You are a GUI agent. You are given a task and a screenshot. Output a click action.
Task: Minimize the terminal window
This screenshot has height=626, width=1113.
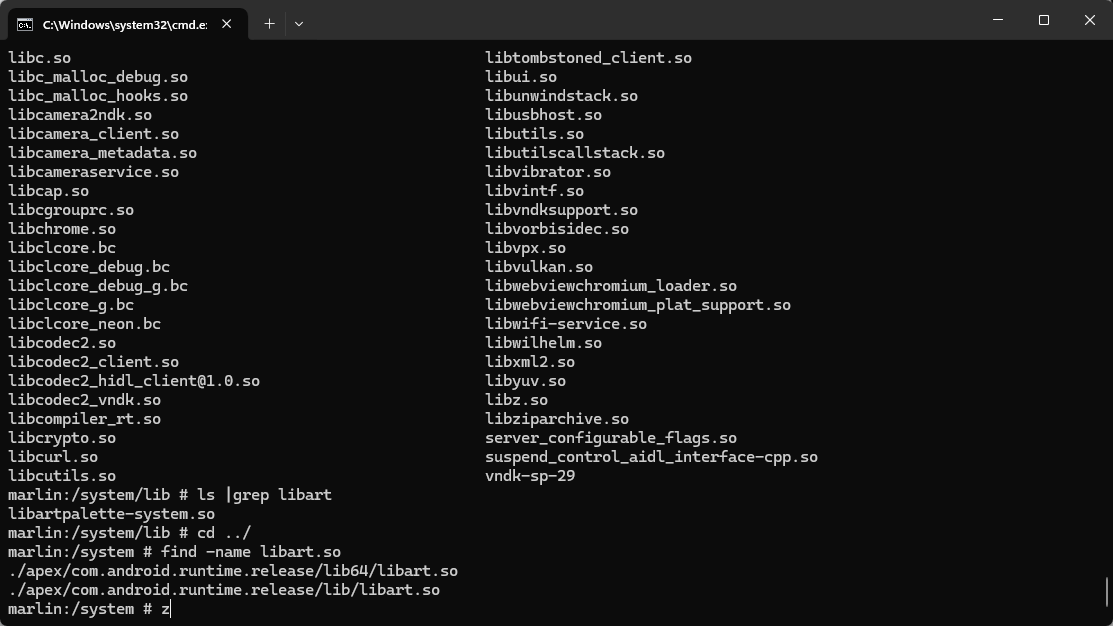(x=998, y=20)
